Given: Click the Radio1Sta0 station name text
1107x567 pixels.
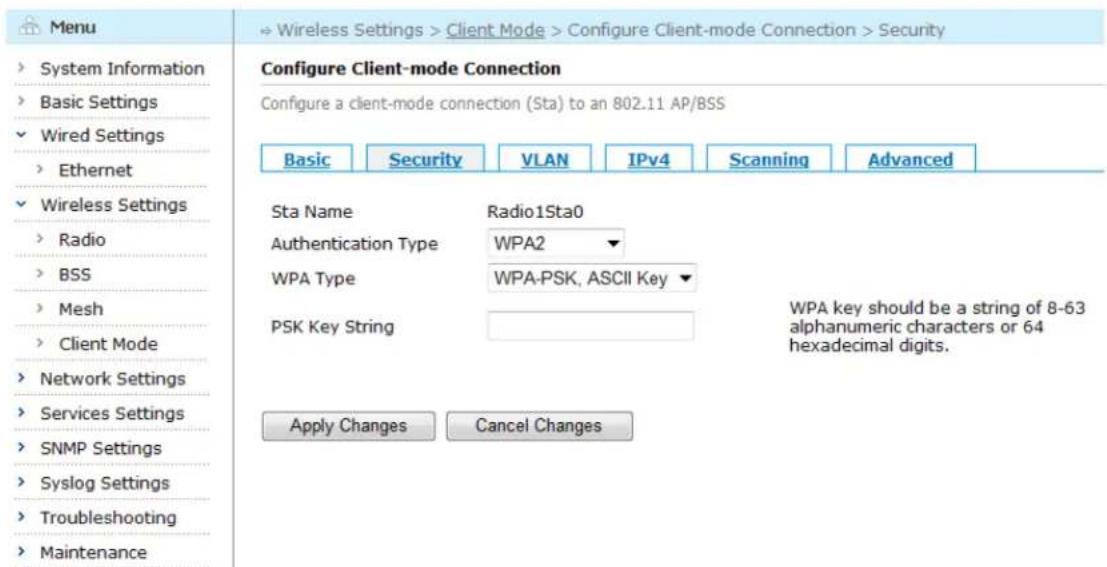Looking at the screenshot, I should [x=536, y=211].
